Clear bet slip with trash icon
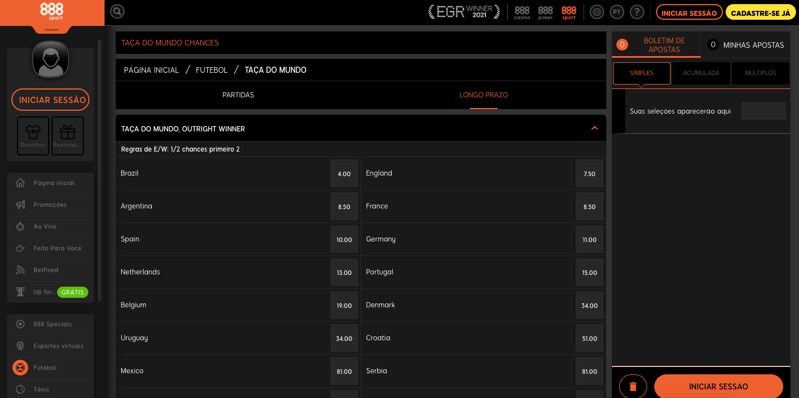 (x=633, y=387)
